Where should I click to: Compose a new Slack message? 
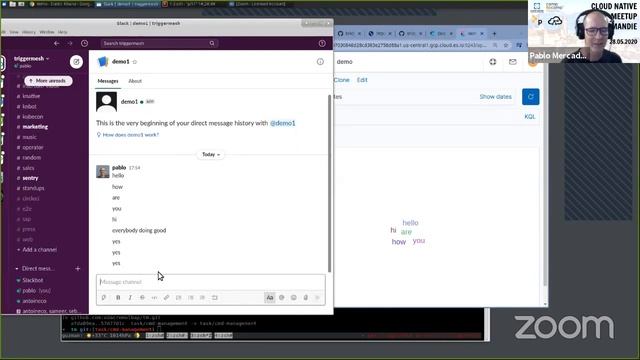point(76,62)
